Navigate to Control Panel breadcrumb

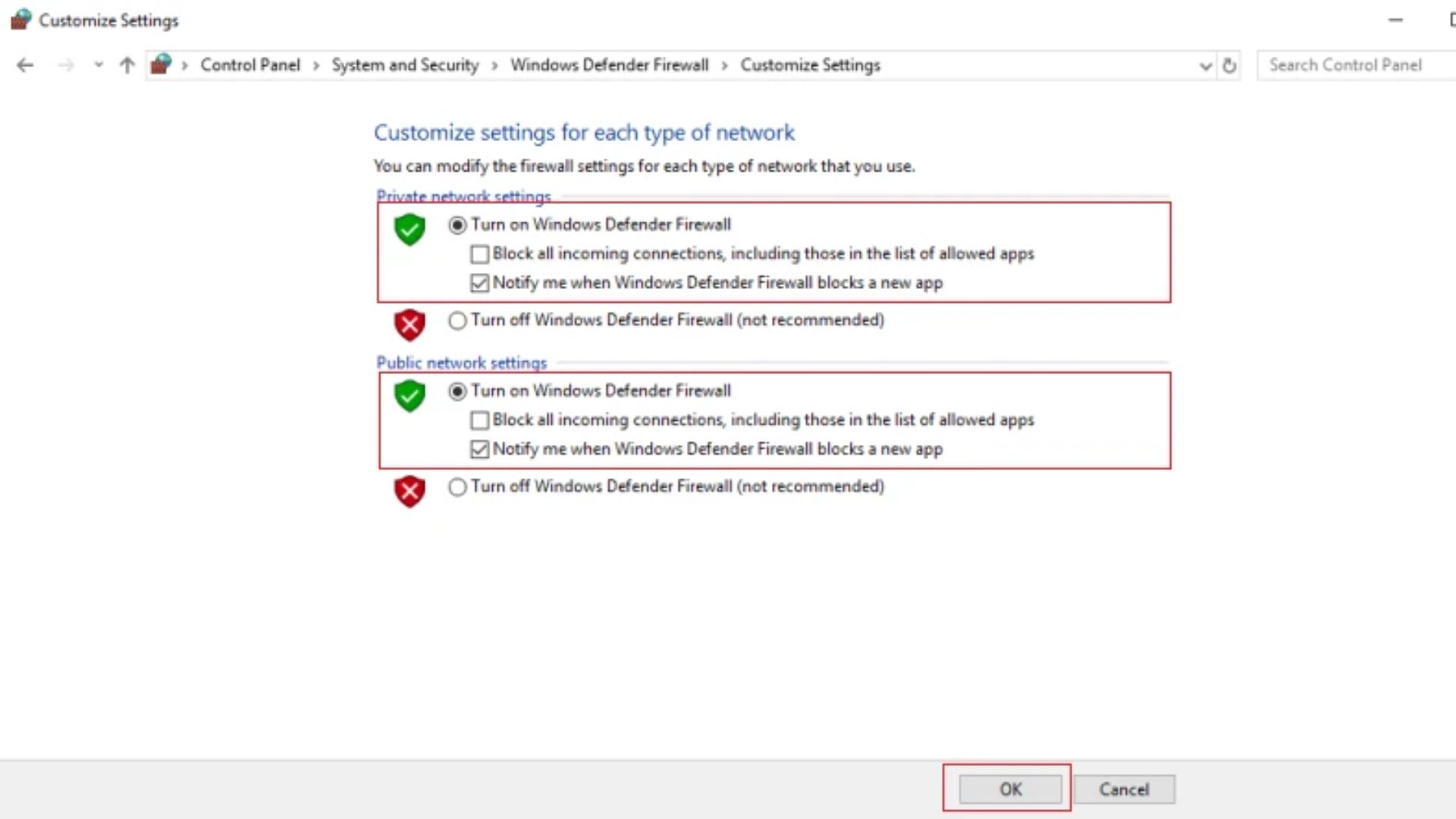click(250, 65)
